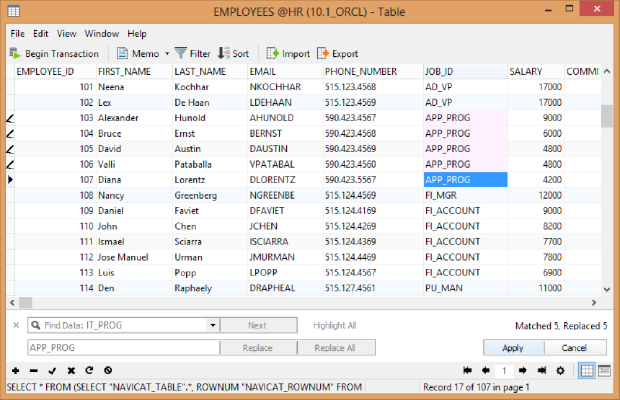Image resolution: width=620 pixels, height=400 pixels.
Task: Apply the replaced changes
Action: pos(513,348)
